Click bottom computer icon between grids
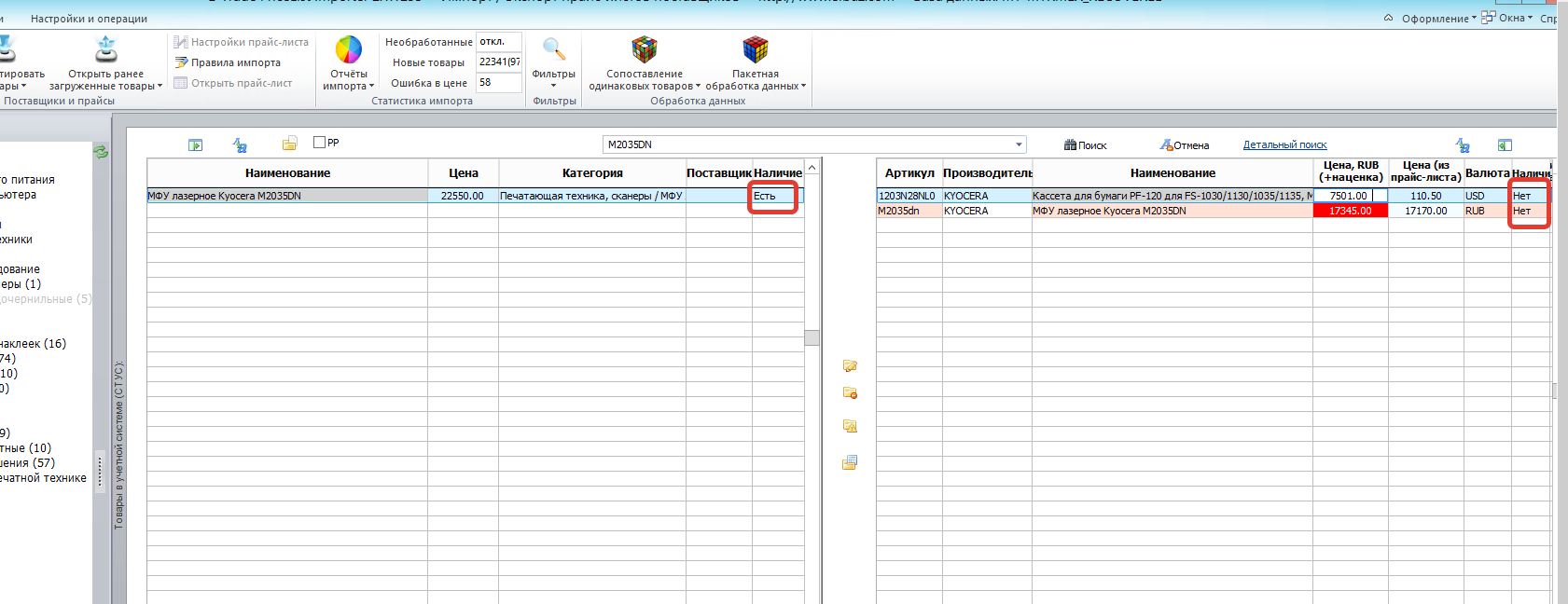The image size is (1568, 604). pyautogui.click(x=850, y=462)
